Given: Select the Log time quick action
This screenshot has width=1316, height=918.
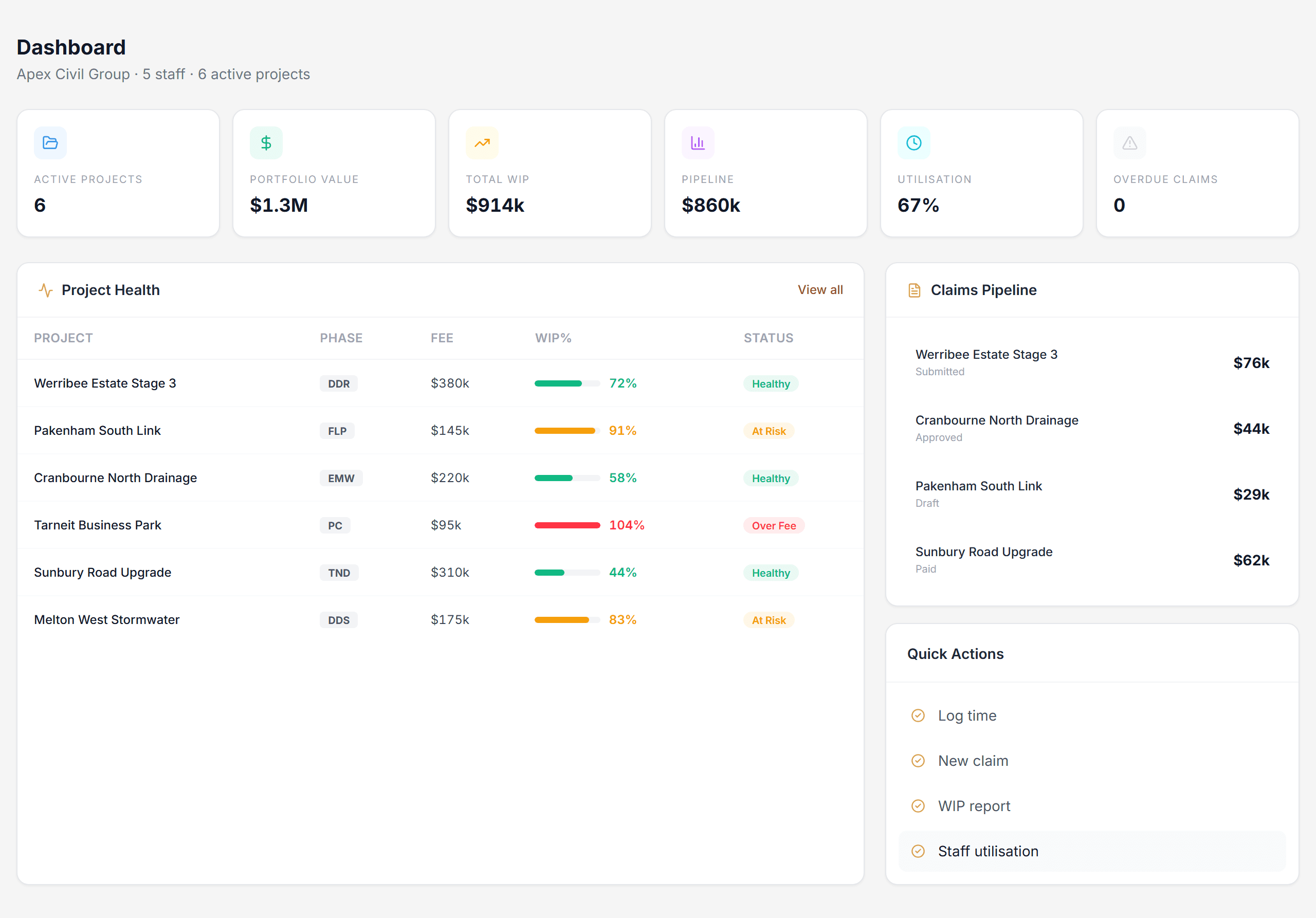Looking at the screenshot, I should tap(1092, 715).
